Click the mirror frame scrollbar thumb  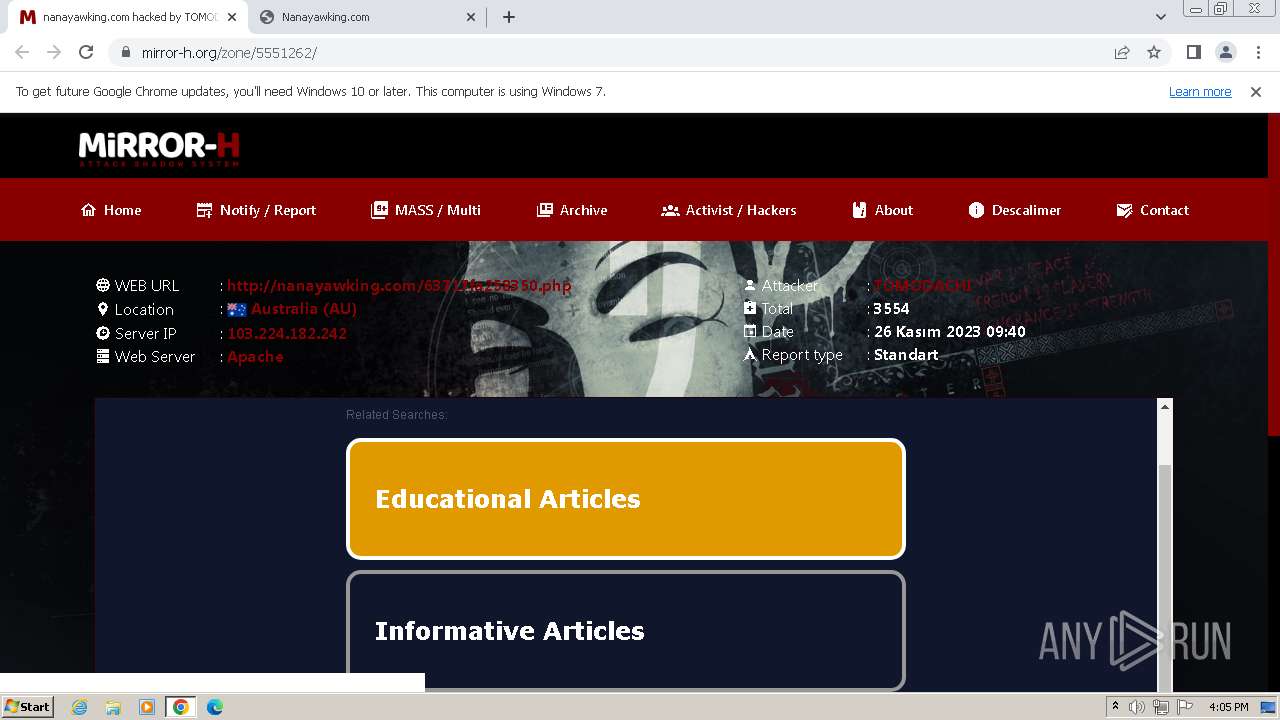coord(1164,577)
